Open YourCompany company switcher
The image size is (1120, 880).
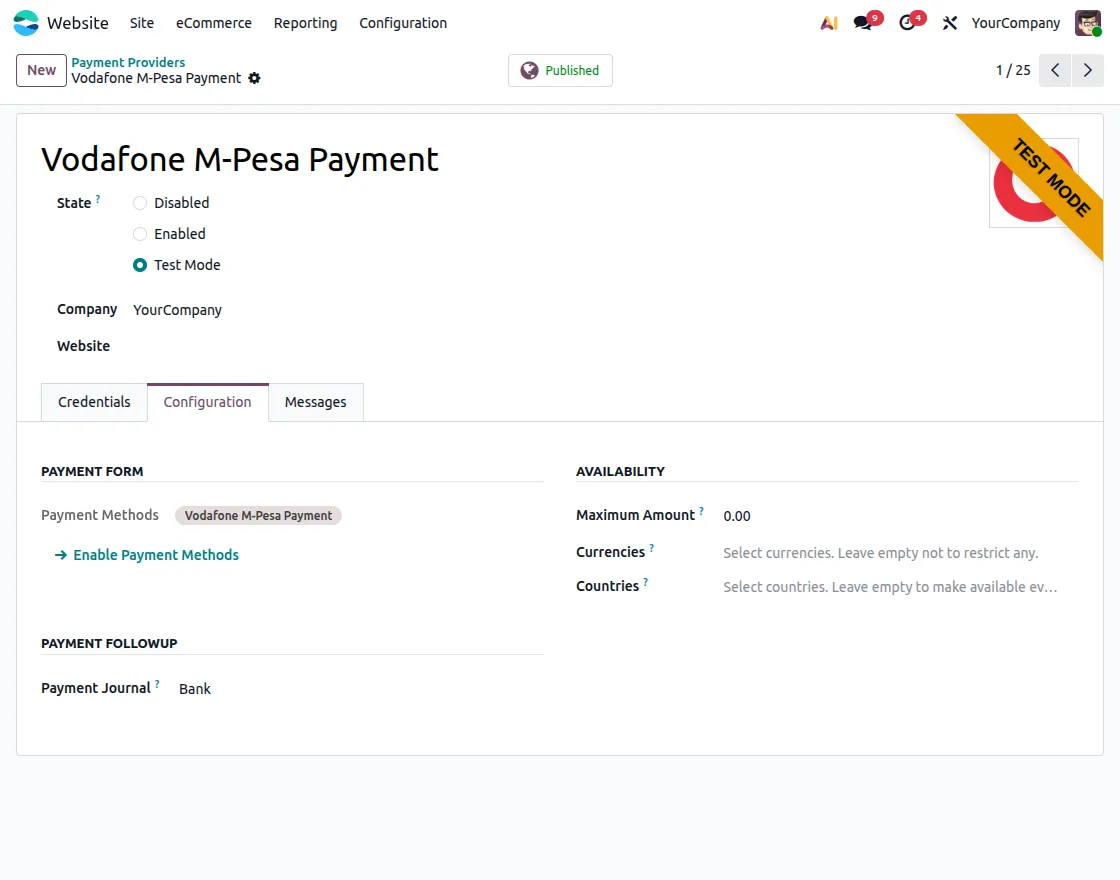(1015, 23)
